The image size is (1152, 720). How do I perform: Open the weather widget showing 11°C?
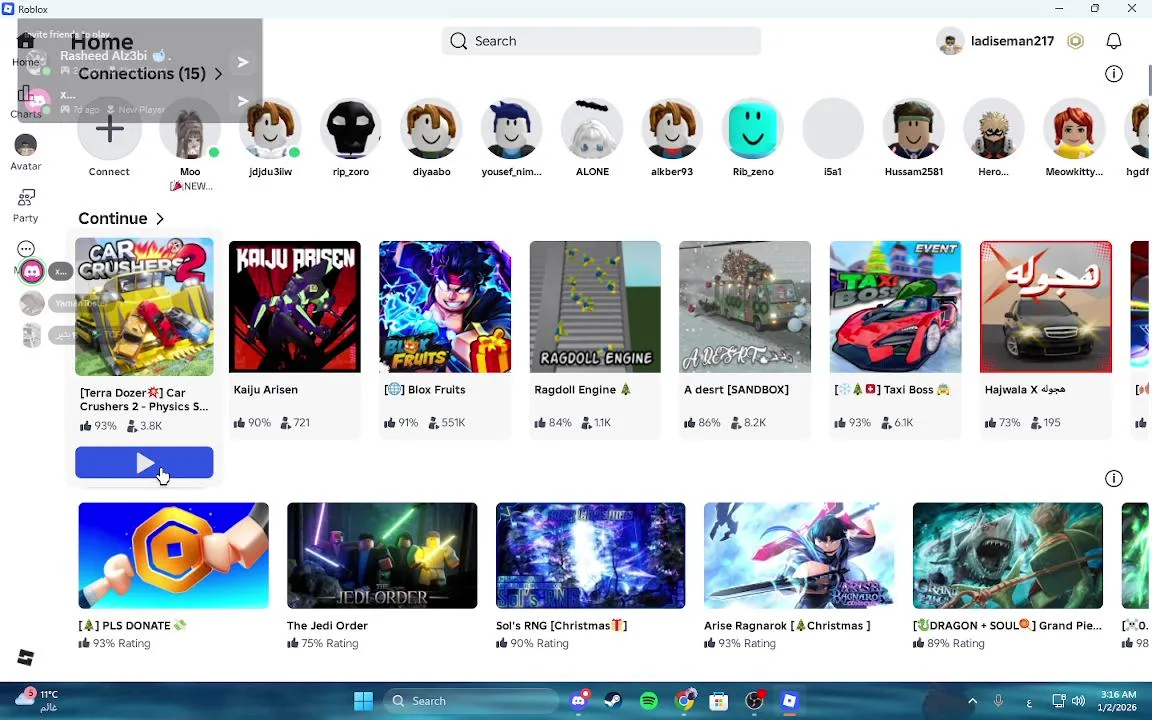(x=37, y=700)
